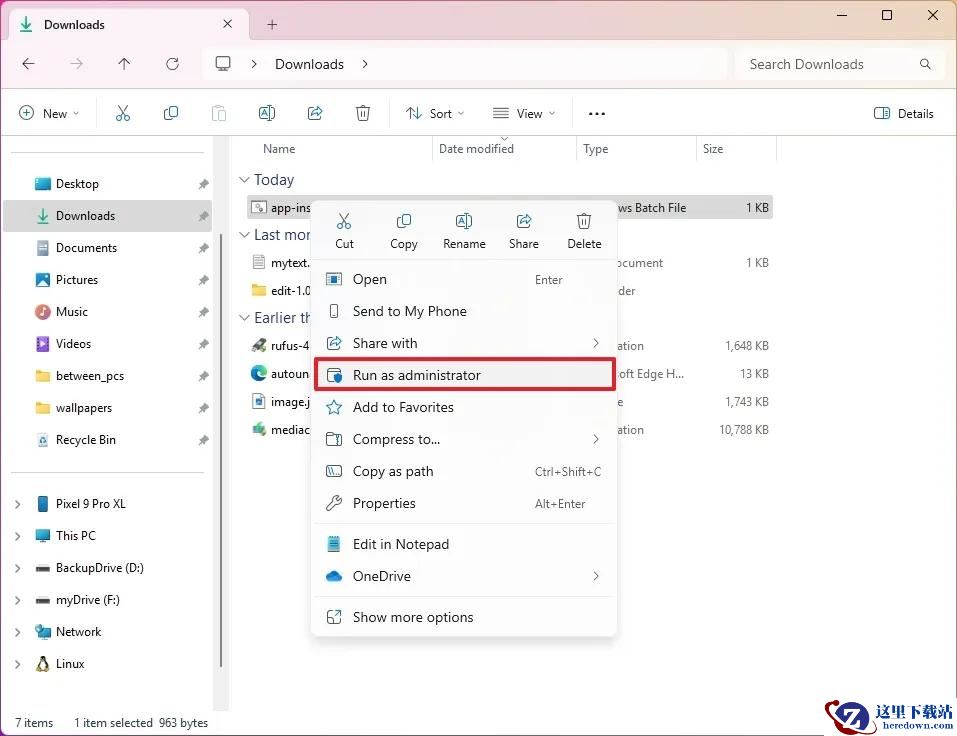Select Send to My Phone

point(464,311)
